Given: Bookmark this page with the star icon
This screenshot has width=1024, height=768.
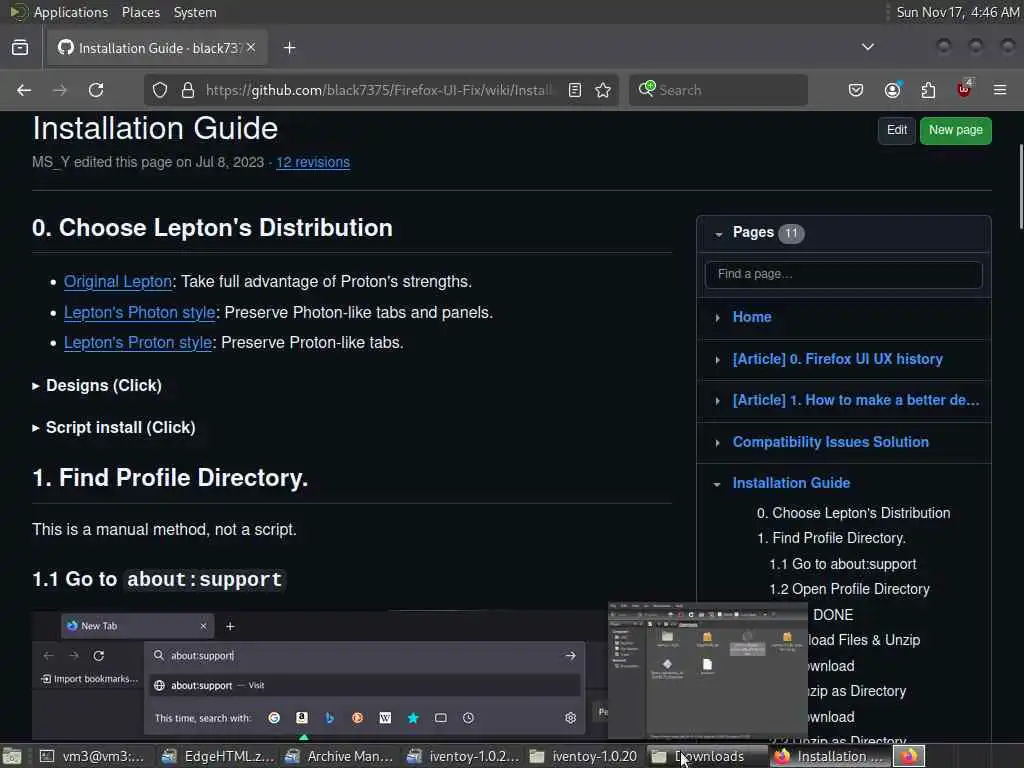Looking at the screenshot, I should click(x=603, y=90).
